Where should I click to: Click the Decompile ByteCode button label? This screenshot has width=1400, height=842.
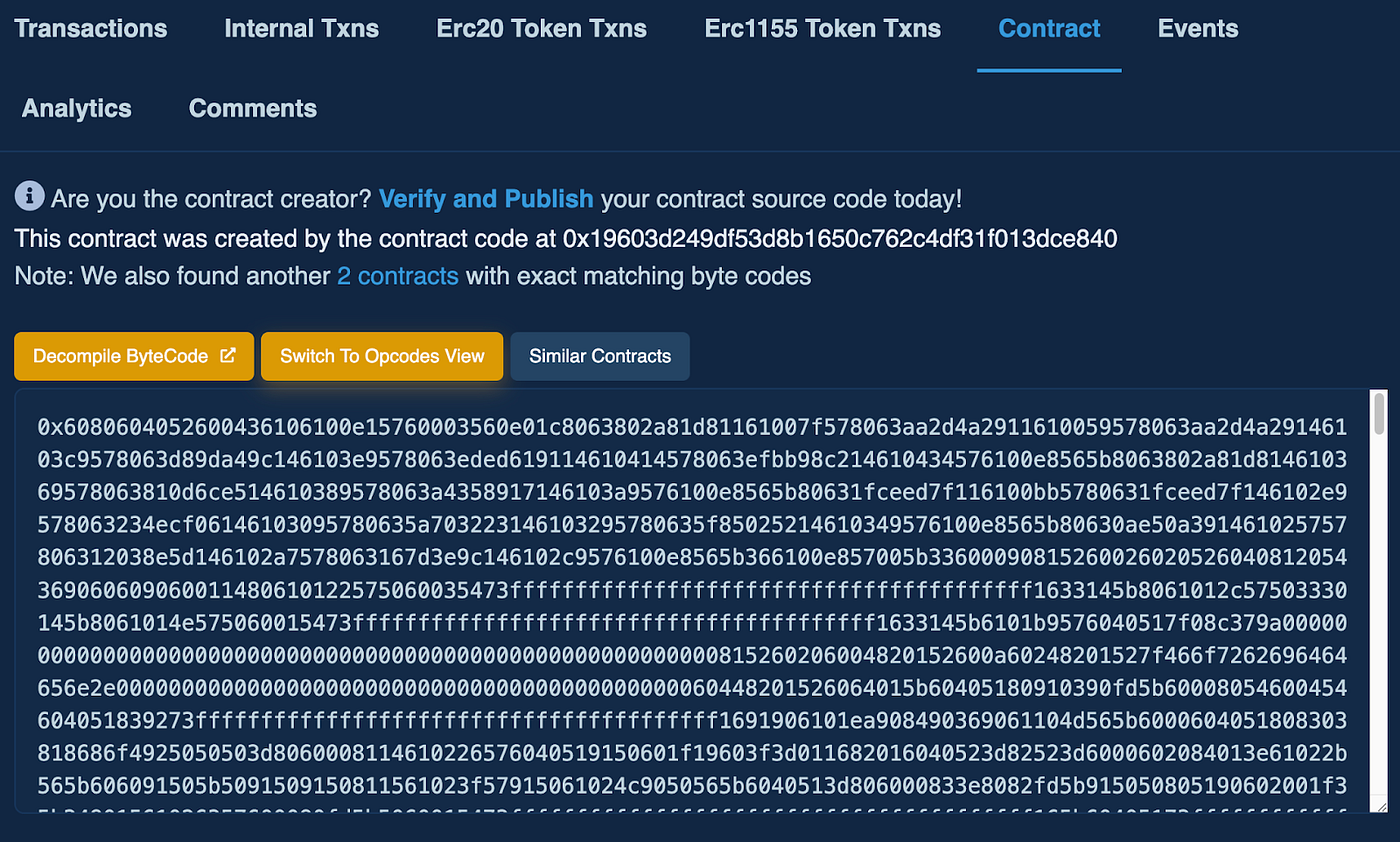coord(120,356)
